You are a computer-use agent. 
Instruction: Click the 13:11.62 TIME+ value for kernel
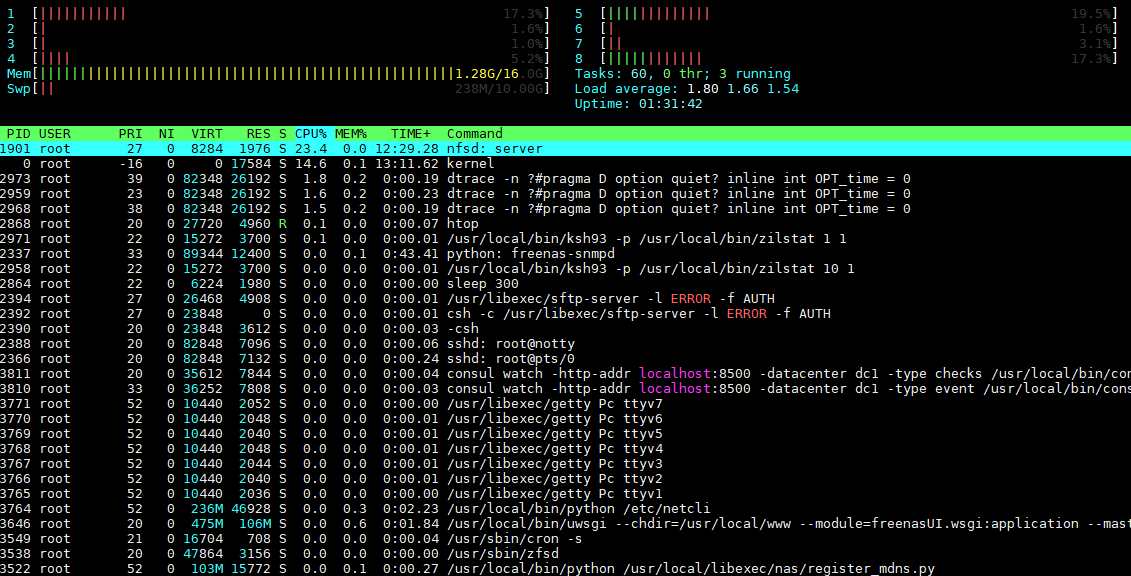[x=407, y=164]
